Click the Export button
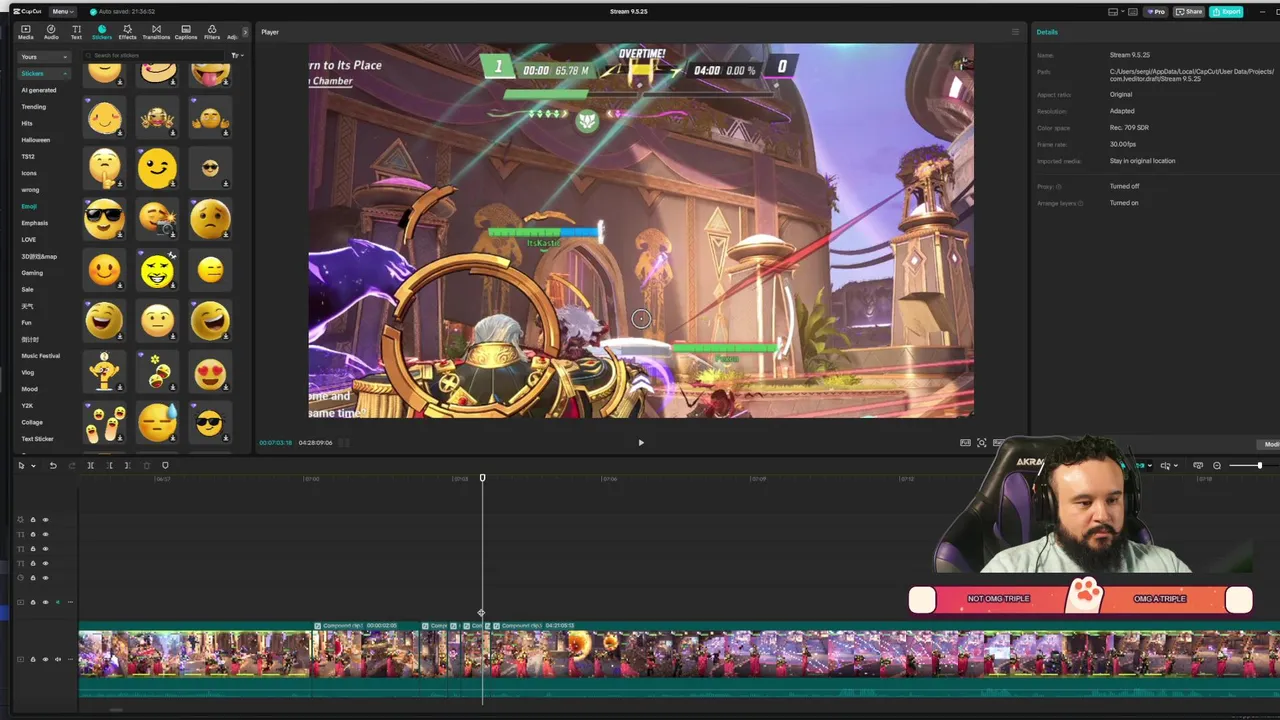1280x720 pixels. [x=1226, y=12]
